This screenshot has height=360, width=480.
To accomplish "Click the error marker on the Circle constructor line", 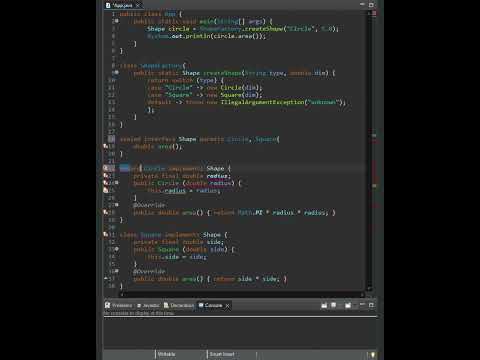I will (106, 183).
